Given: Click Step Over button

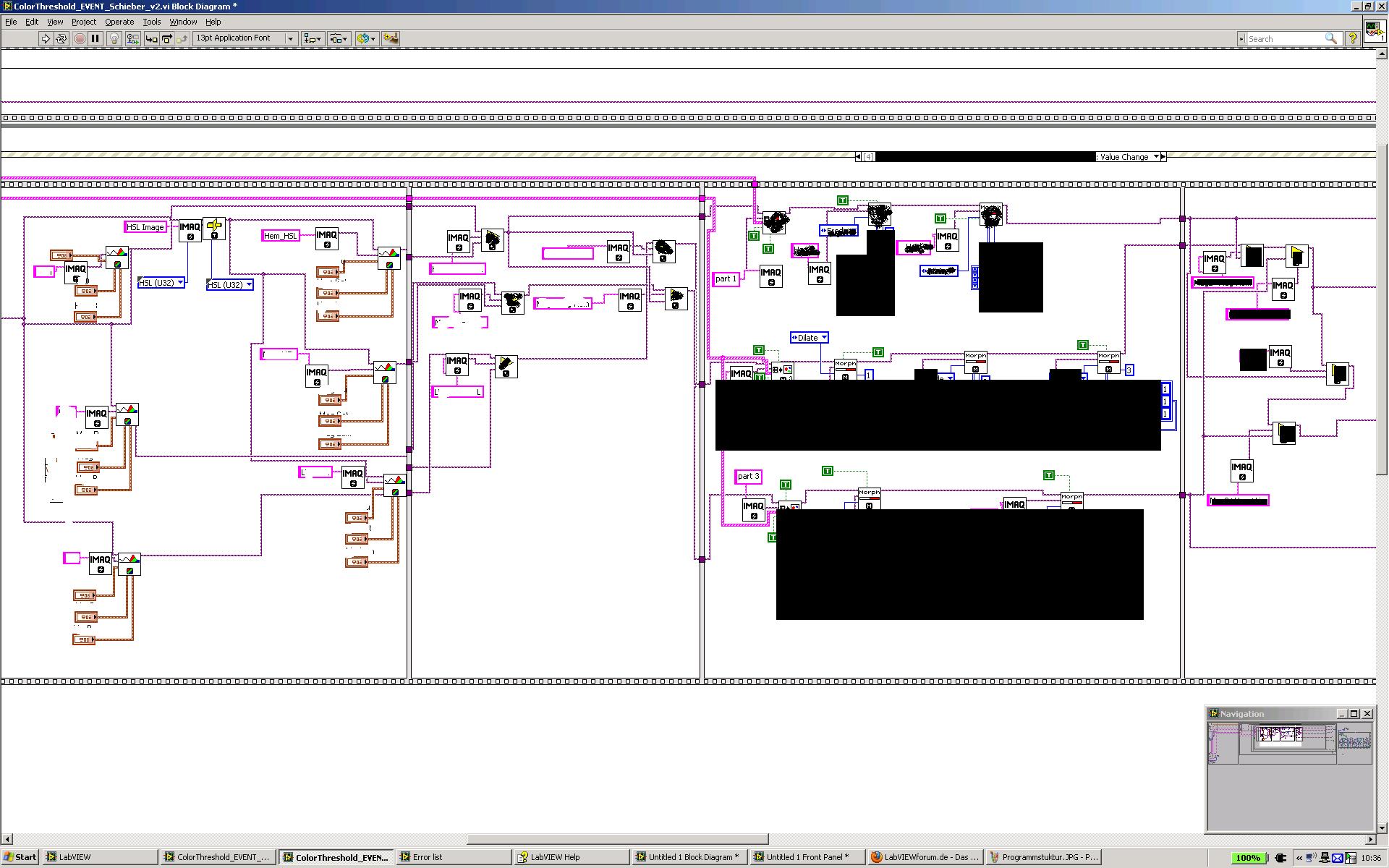Looking at the screenshot, I should (166, 38).
